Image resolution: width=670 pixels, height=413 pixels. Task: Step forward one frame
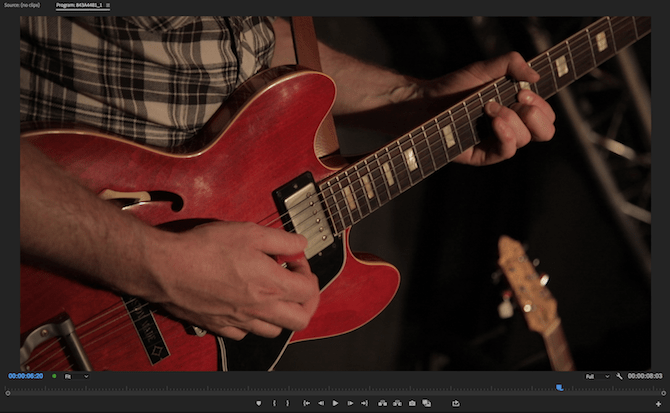pyautogui.click(x=350, y=403)
